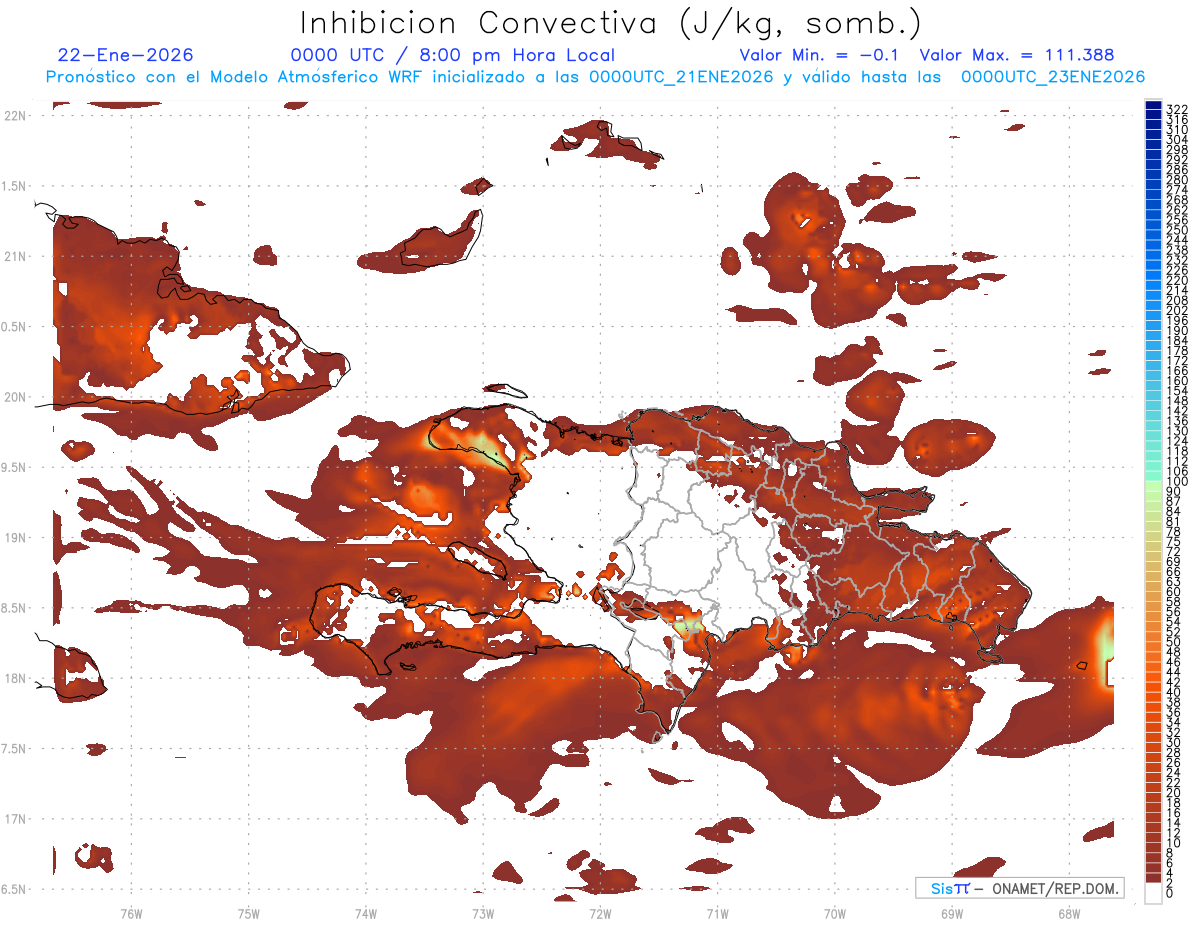Click the '70W' longitude label
This screenshot has width=1200, height=927.
point(835,914)
